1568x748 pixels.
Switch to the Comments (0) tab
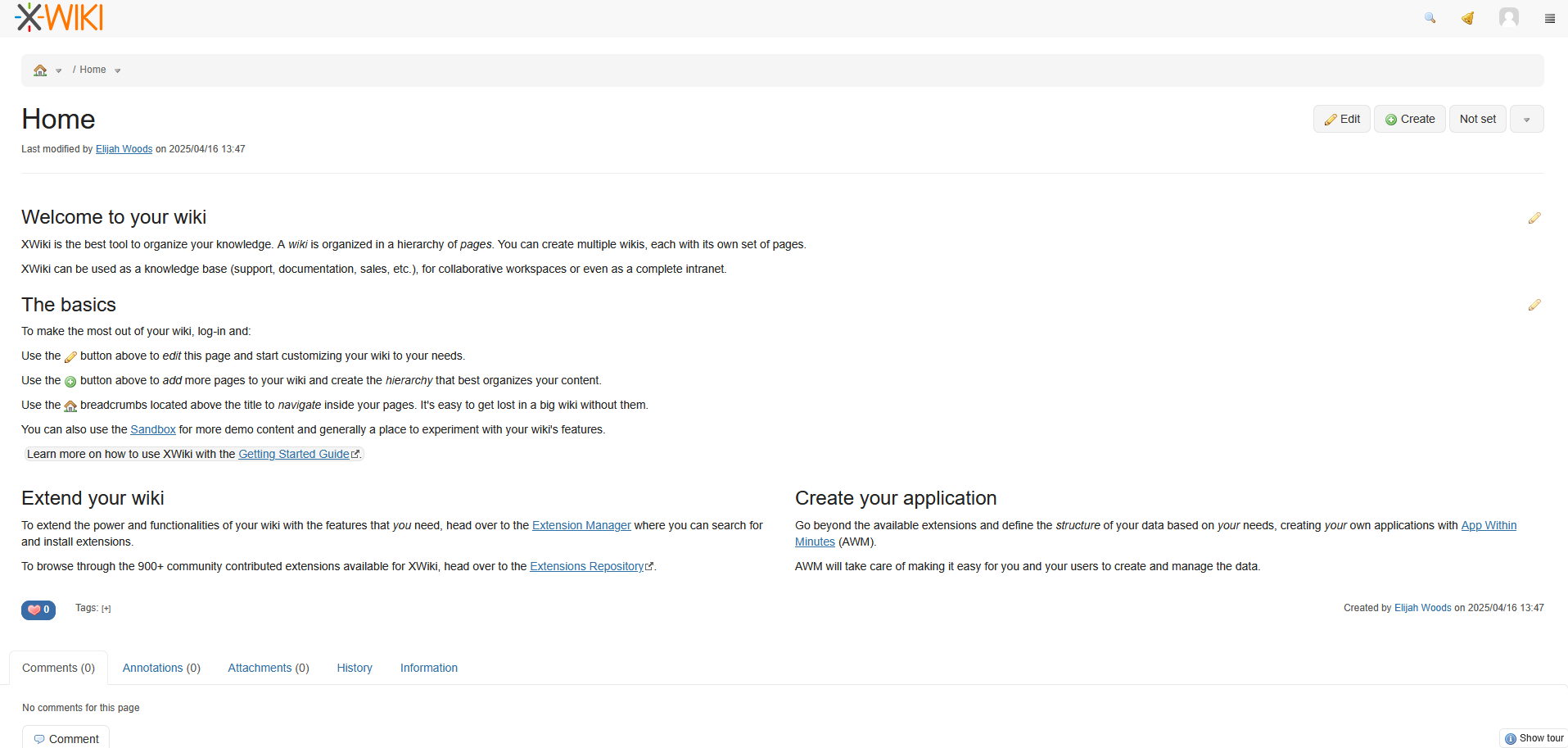point(58,668)
